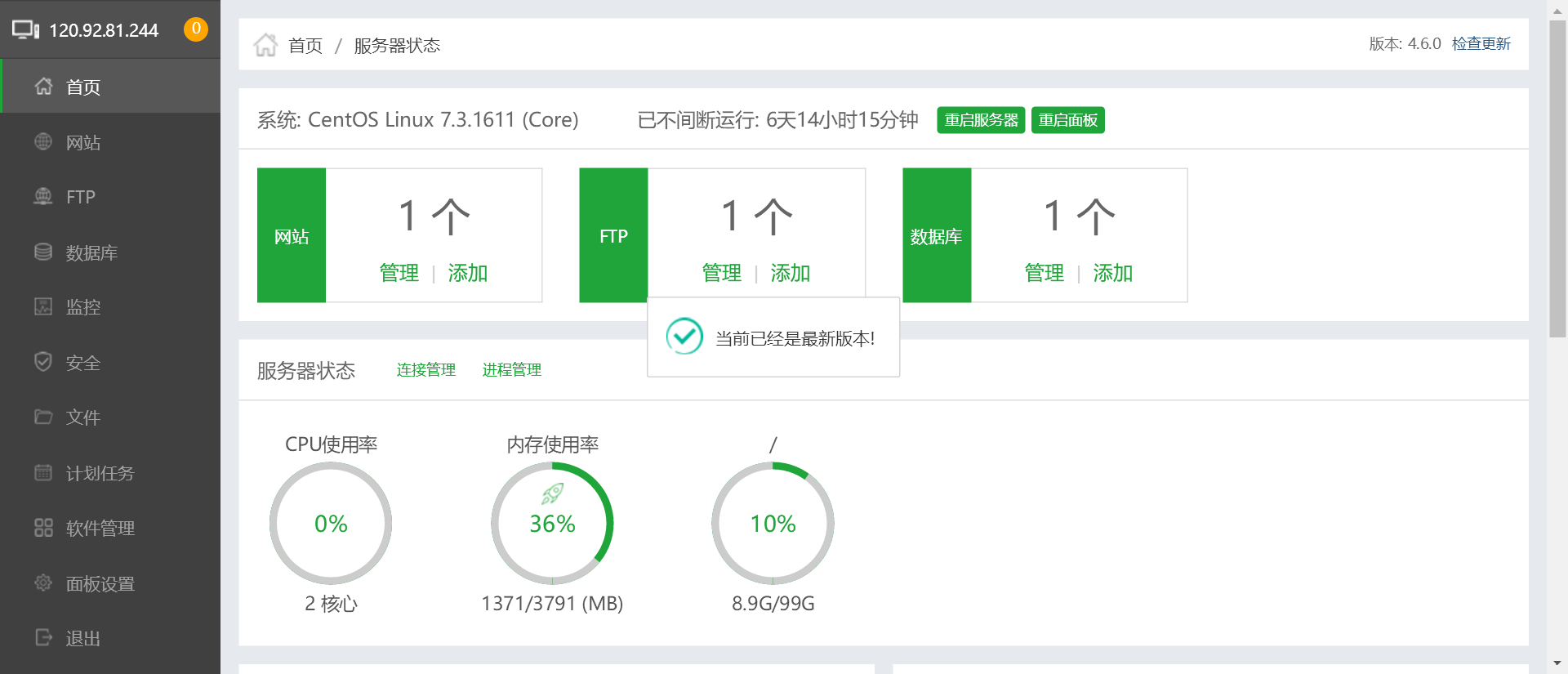Open 进程管理 process management
Viewport: 1568px width, 674px height.
tap(512, 370)
